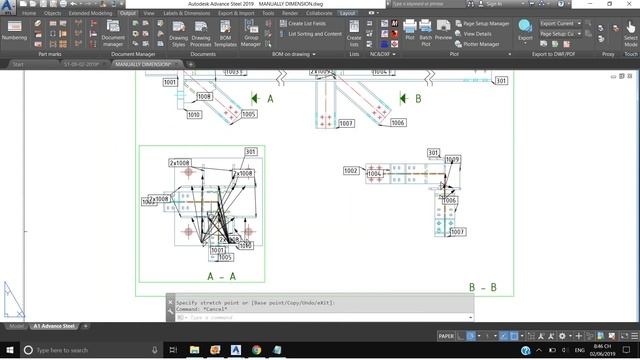
Task: Open the Advance Steel application menu
Action: (7, 7)
